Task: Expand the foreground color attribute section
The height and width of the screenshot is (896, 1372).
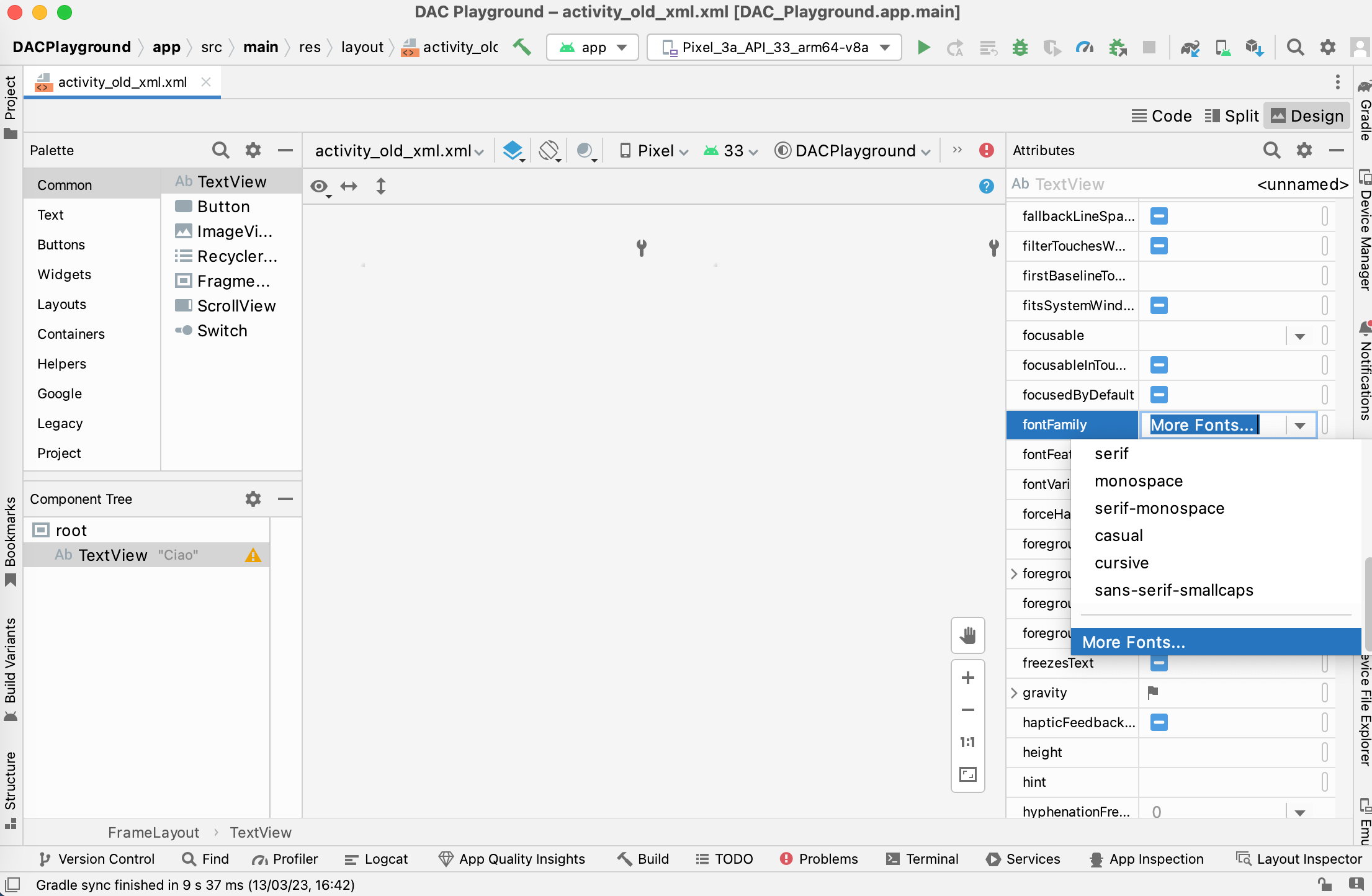Action: 1016,573
